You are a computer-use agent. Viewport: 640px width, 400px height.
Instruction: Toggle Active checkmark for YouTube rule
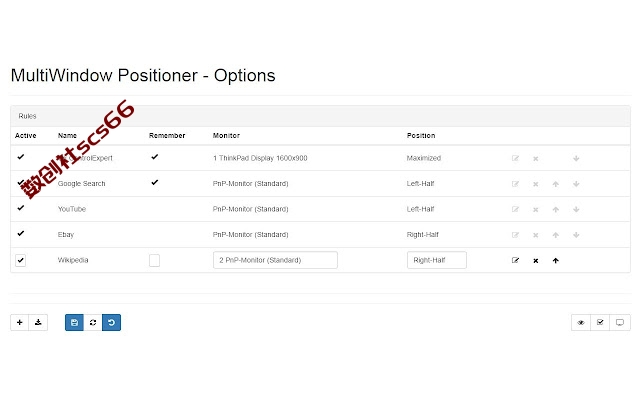click(21, 208)
